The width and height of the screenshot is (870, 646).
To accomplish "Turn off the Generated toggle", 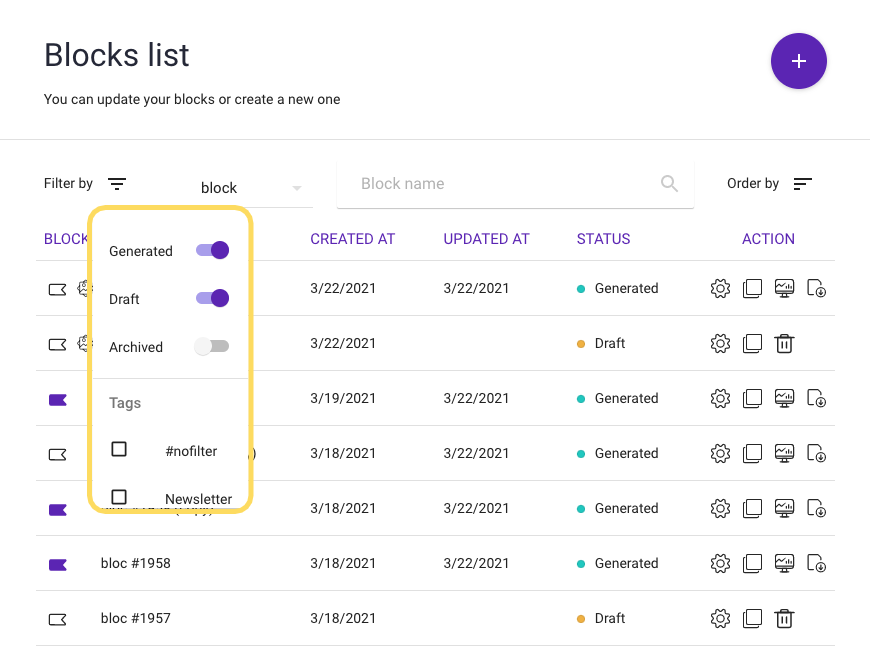I will coord(213,251).
